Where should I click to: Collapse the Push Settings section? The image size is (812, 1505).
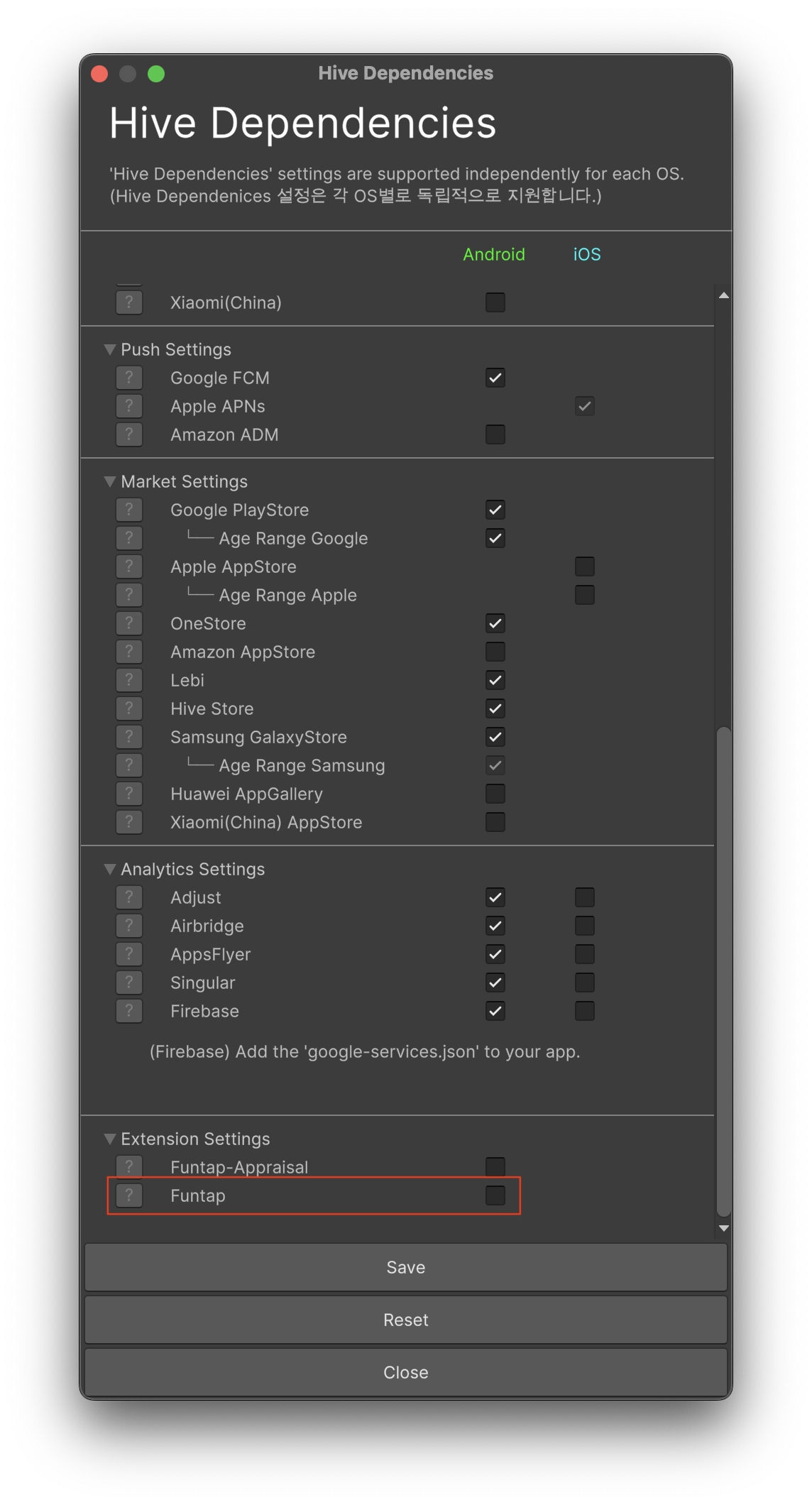click(110, 349)
